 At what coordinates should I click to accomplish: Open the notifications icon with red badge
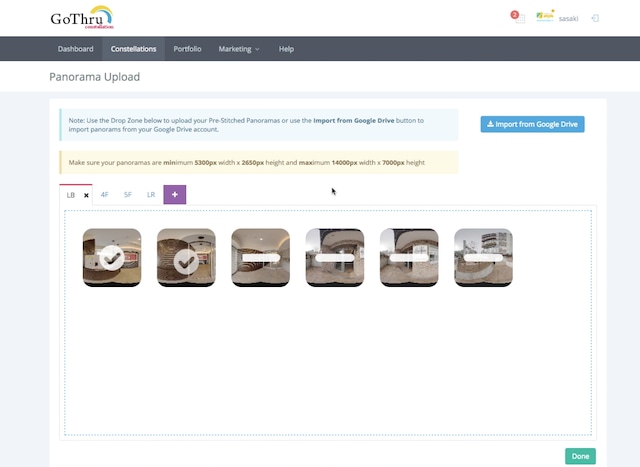pyautogui.click(x=518, y=17)
